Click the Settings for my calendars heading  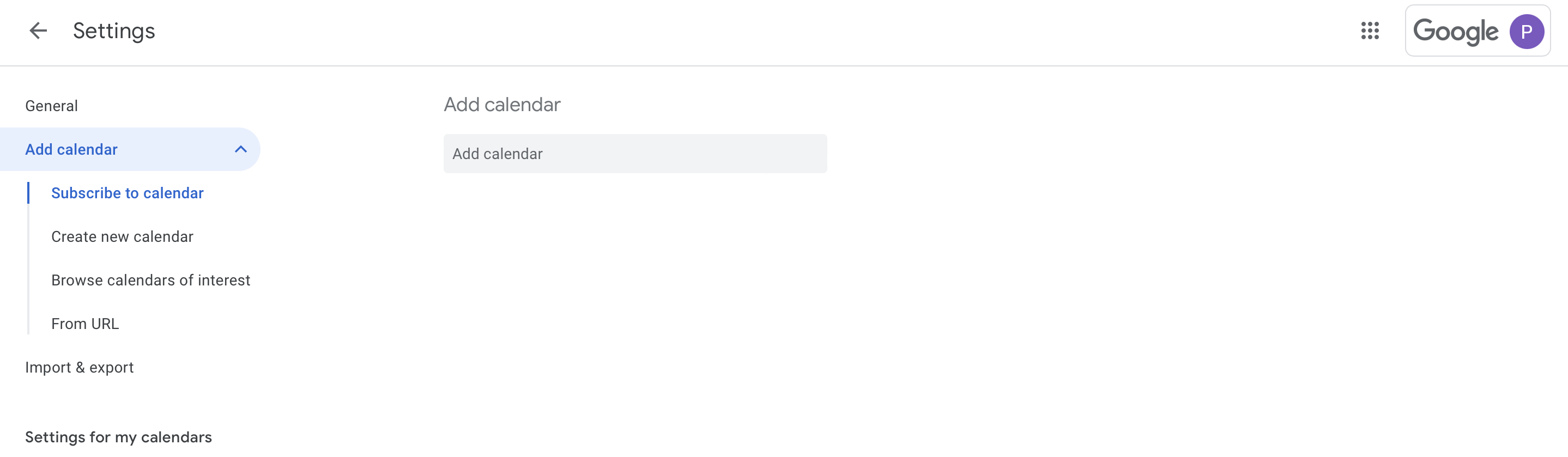[x=119, y=437]
